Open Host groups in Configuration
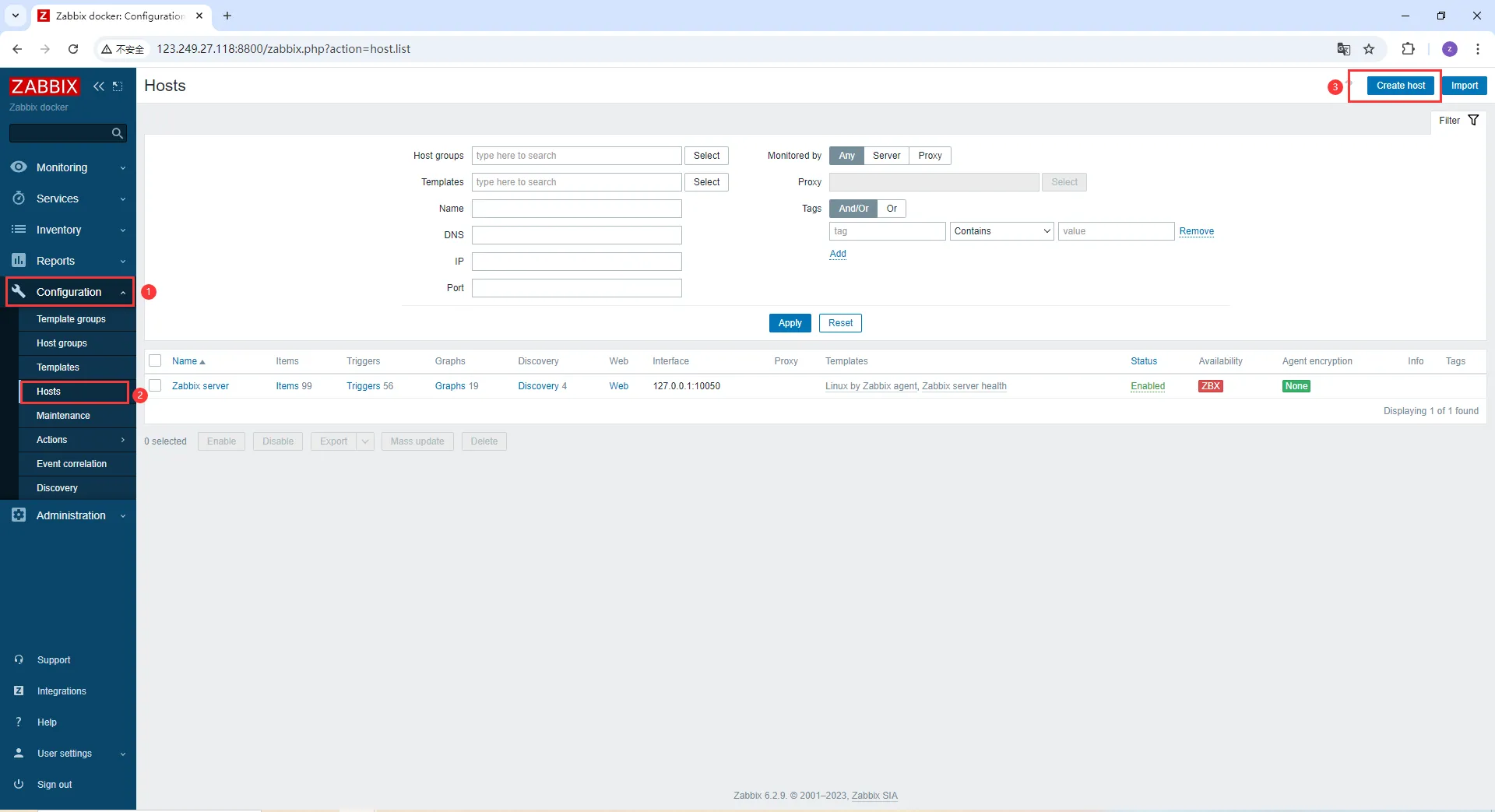 62,343
